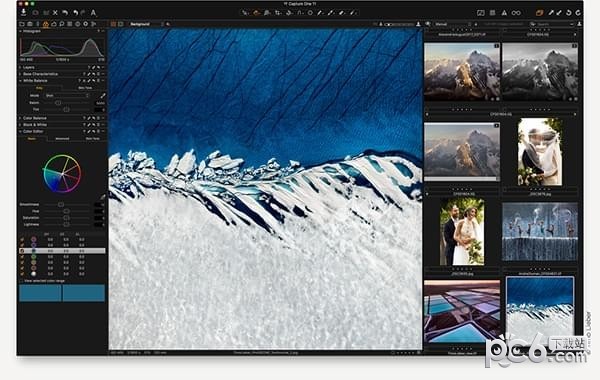Click the proofing glasses icon
This screenshot has height=380, width=600.
click(x=516, y=13)
